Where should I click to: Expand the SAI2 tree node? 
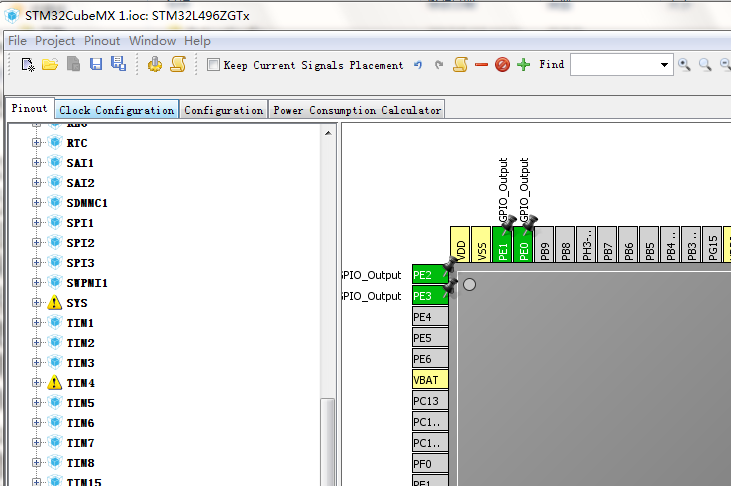[x=36, y=182]
